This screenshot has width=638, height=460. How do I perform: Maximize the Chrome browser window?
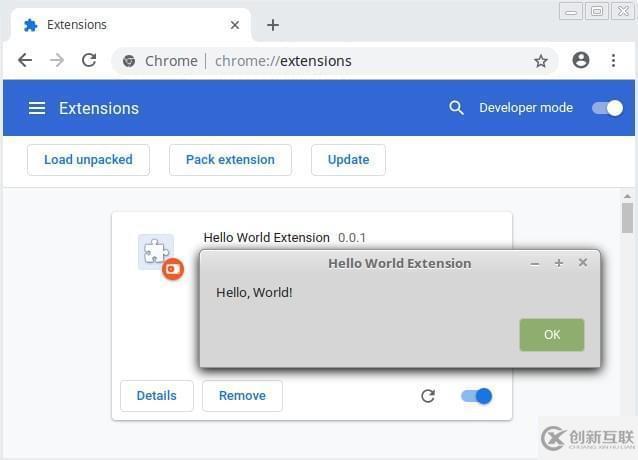(597, 11)
